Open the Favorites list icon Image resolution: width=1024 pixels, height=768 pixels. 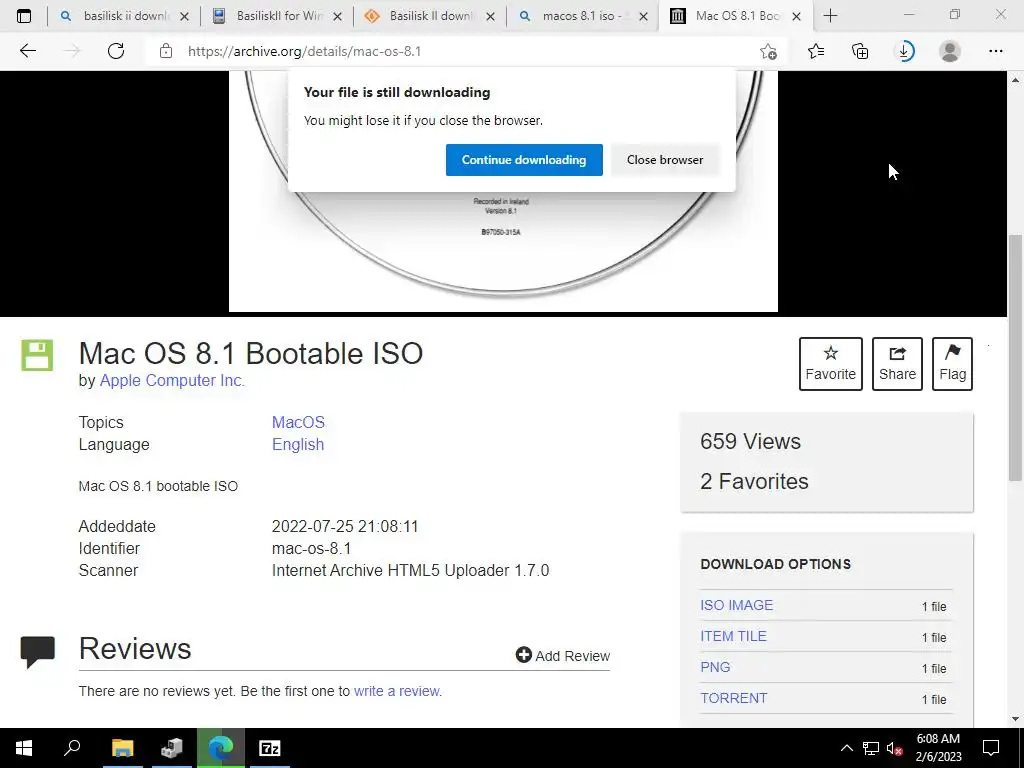[x=816, y=51]
